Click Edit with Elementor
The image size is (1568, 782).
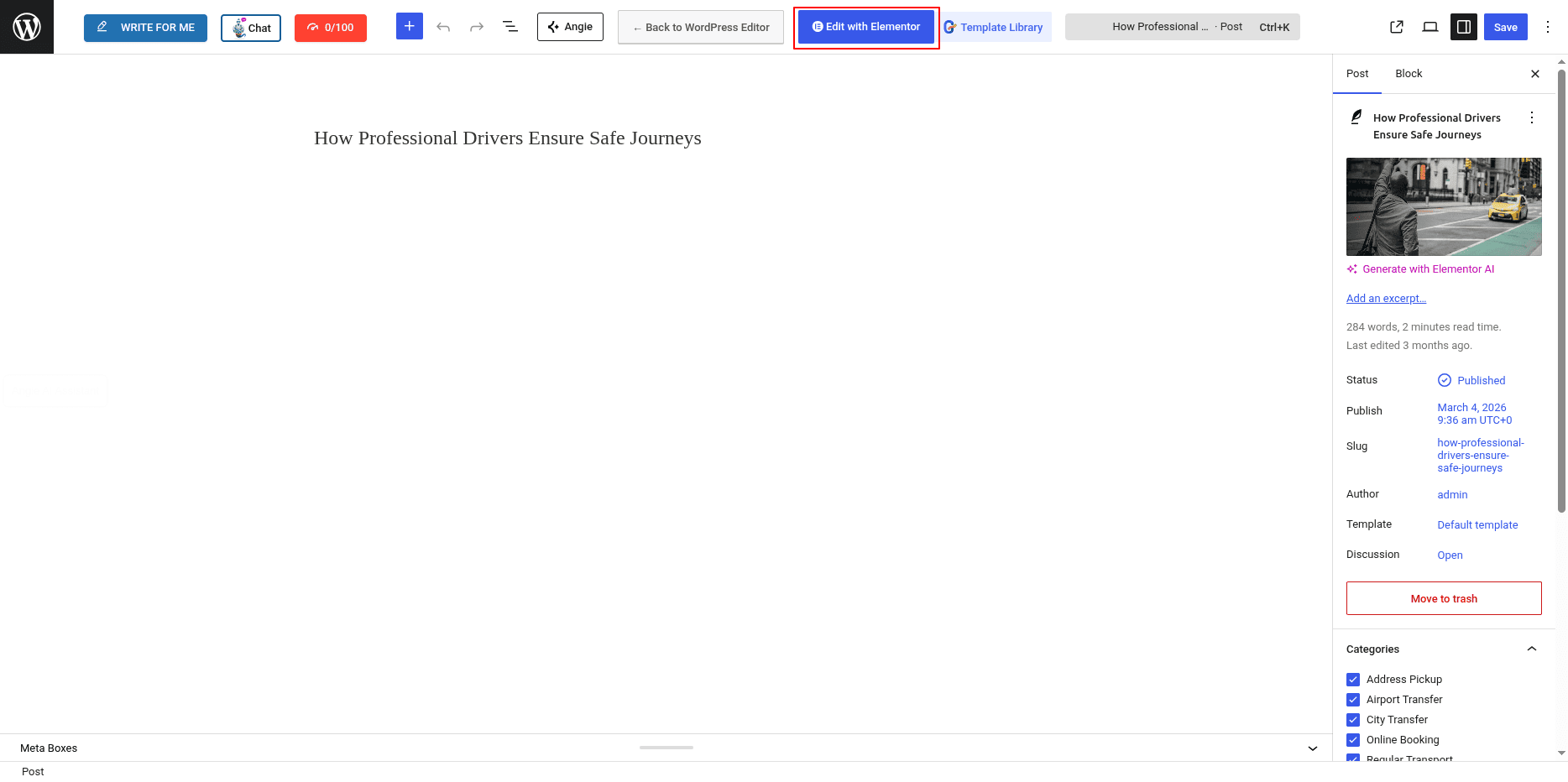[866, 27]
